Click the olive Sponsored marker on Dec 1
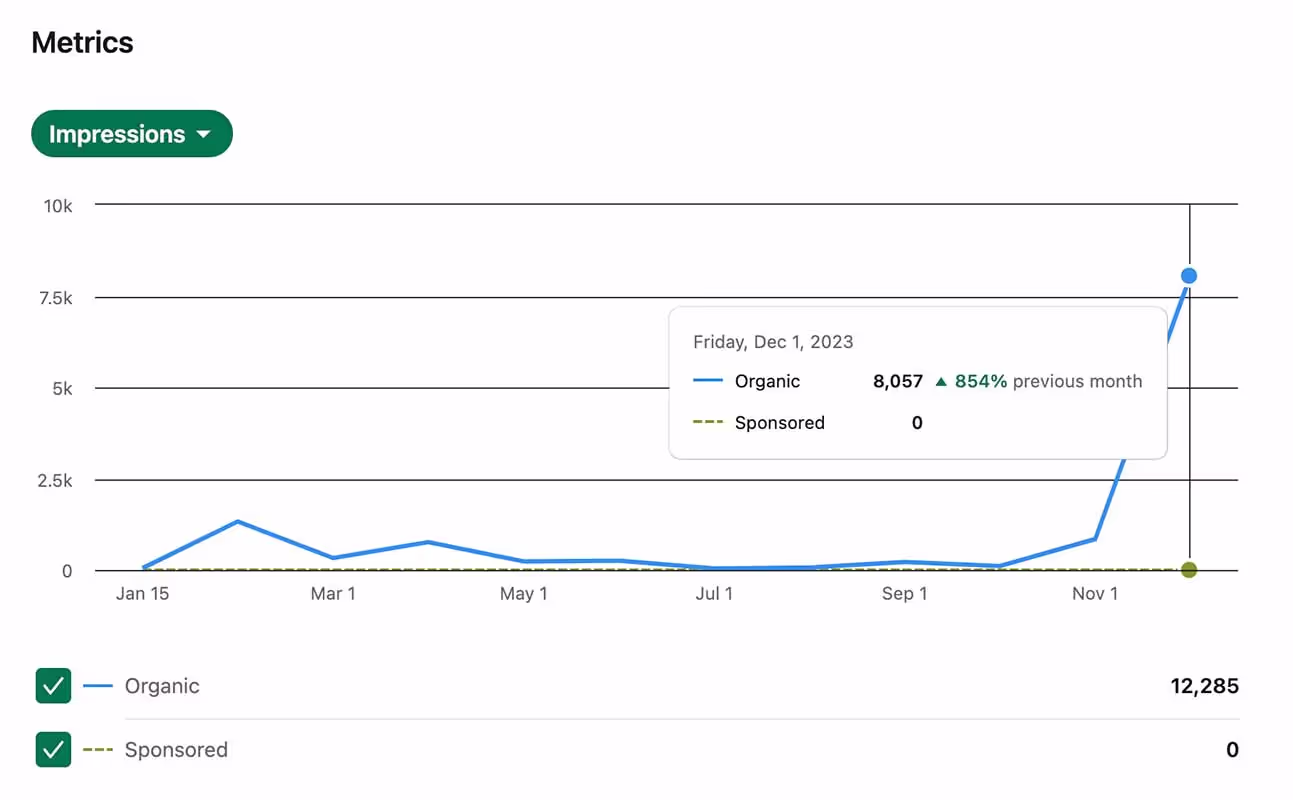 tap(1188, 570)
